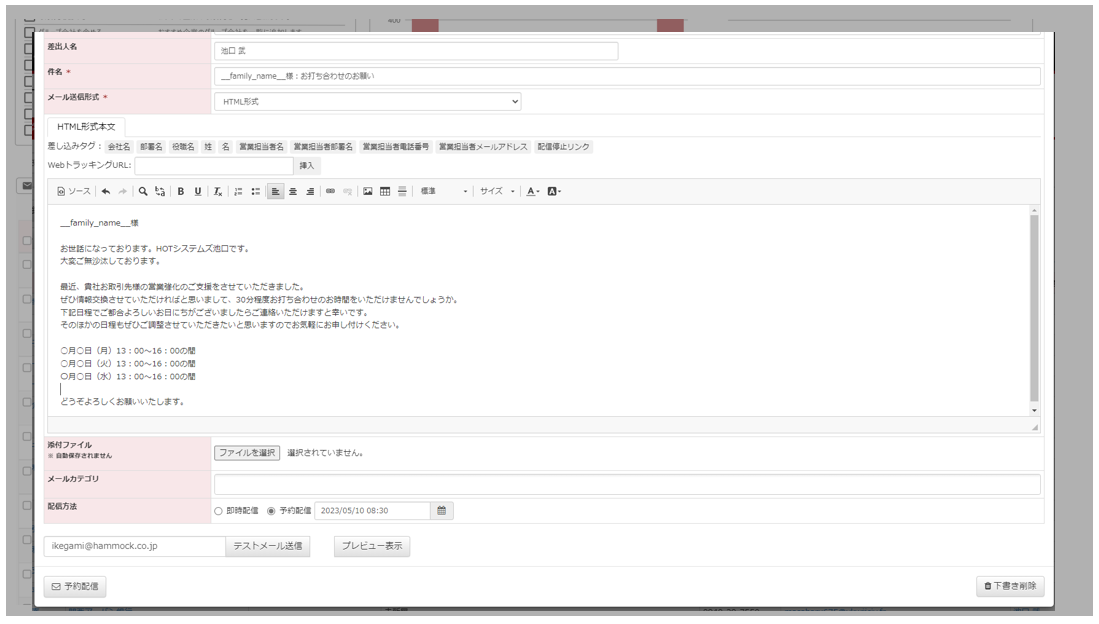Open the find (magnifier) tool

pos(143,191)
